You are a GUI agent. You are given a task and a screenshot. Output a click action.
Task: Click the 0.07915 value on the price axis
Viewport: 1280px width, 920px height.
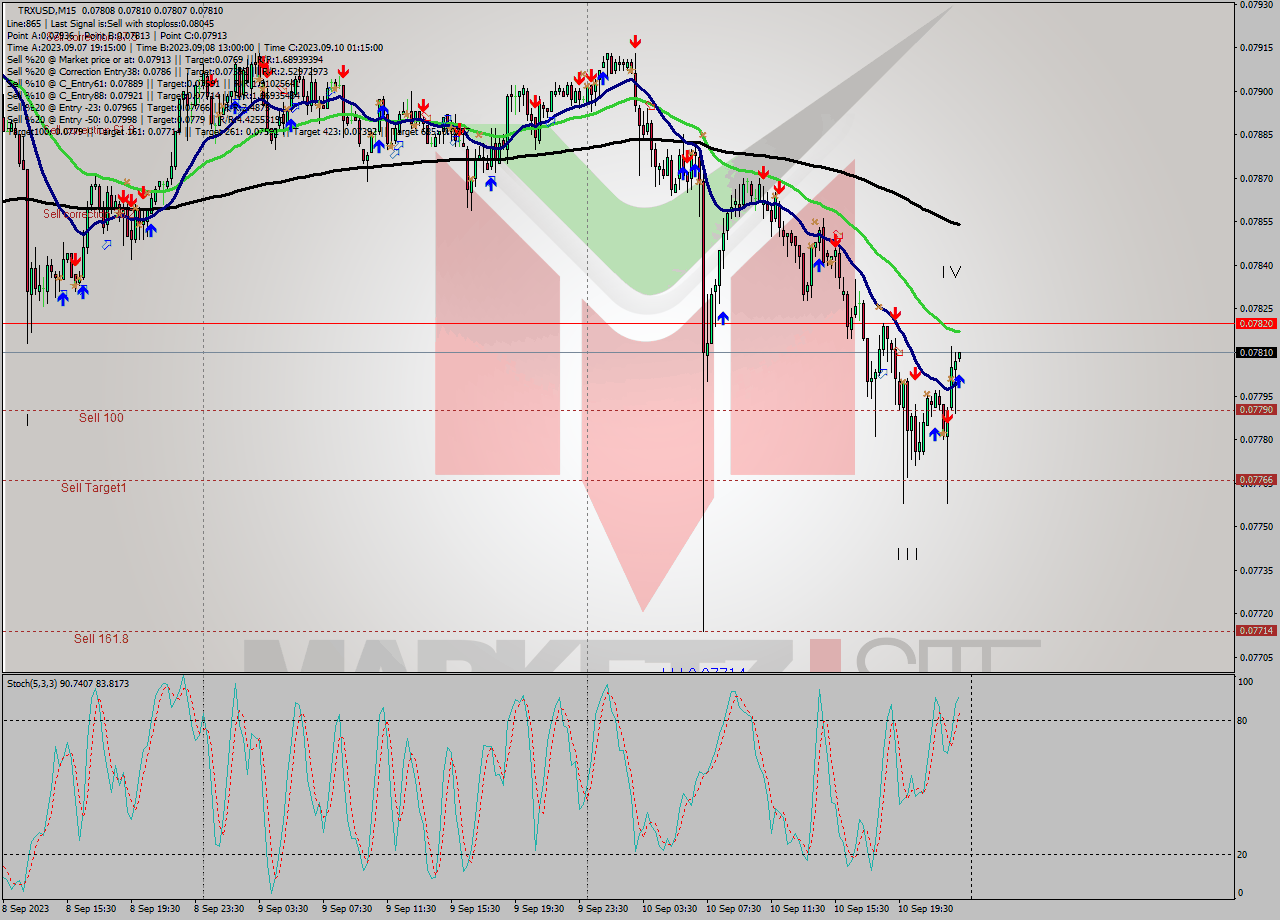(1256, 47)
